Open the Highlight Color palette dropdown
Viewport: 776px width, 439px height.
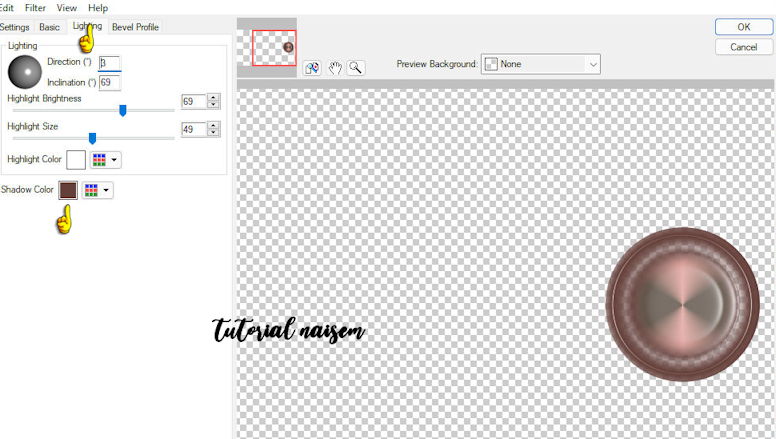pos(105,160)
